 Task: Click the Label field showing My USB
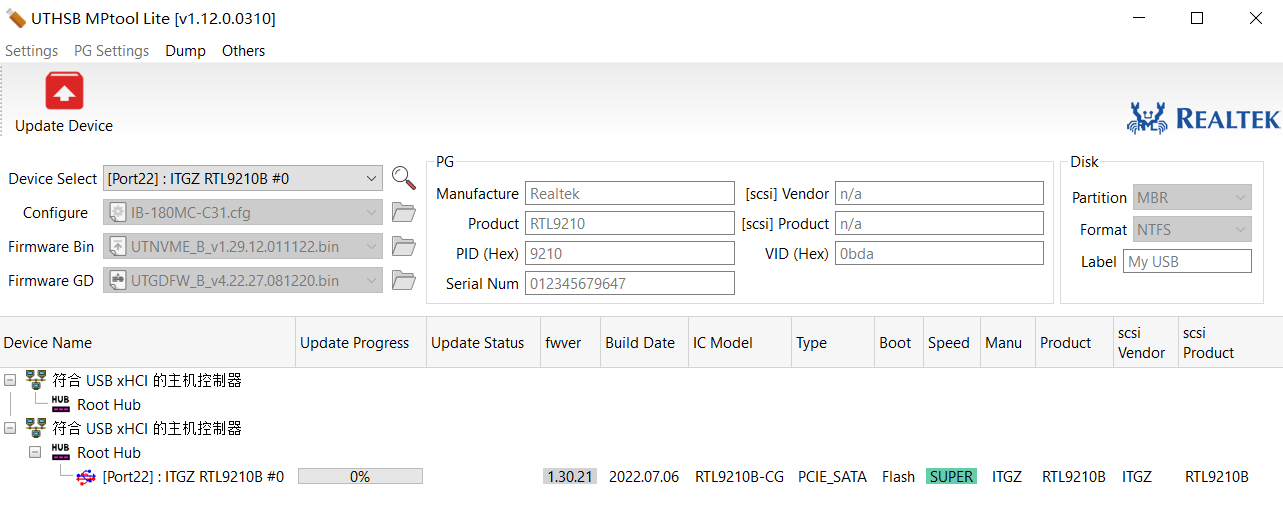[x=1187, y=261]
